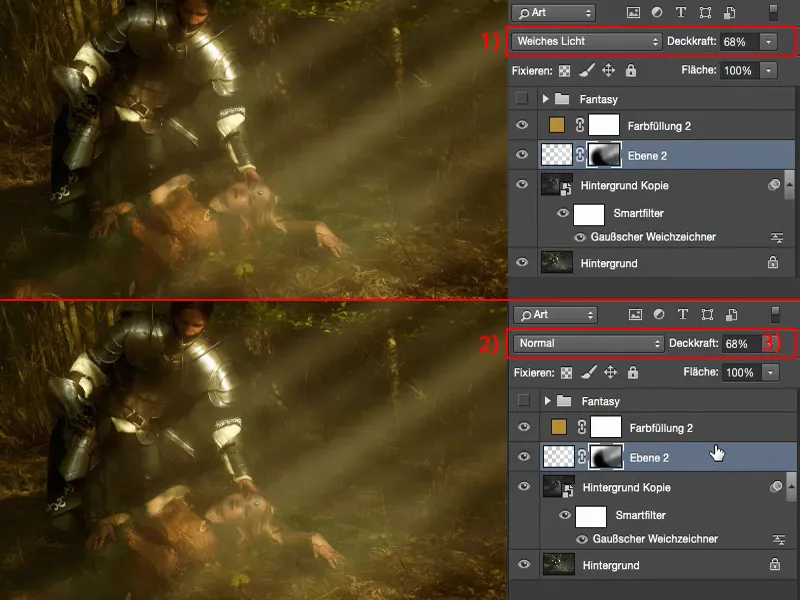800x600 pixels.
Task: Hide Hintergrund layer in Normal panel
Action: (524, 564)
